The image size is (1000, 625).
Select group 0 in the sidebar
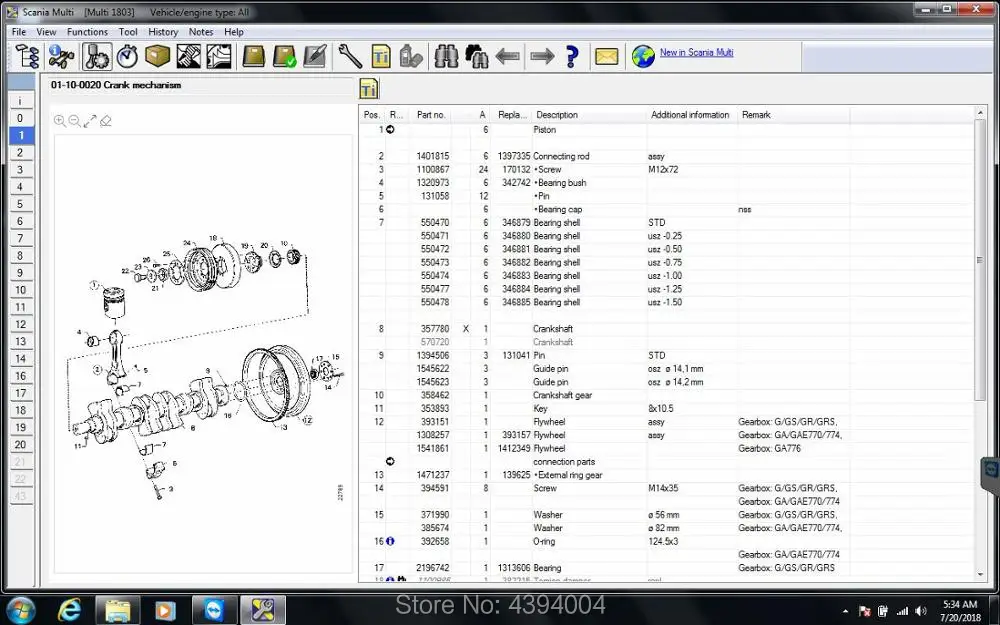point(20,118)
